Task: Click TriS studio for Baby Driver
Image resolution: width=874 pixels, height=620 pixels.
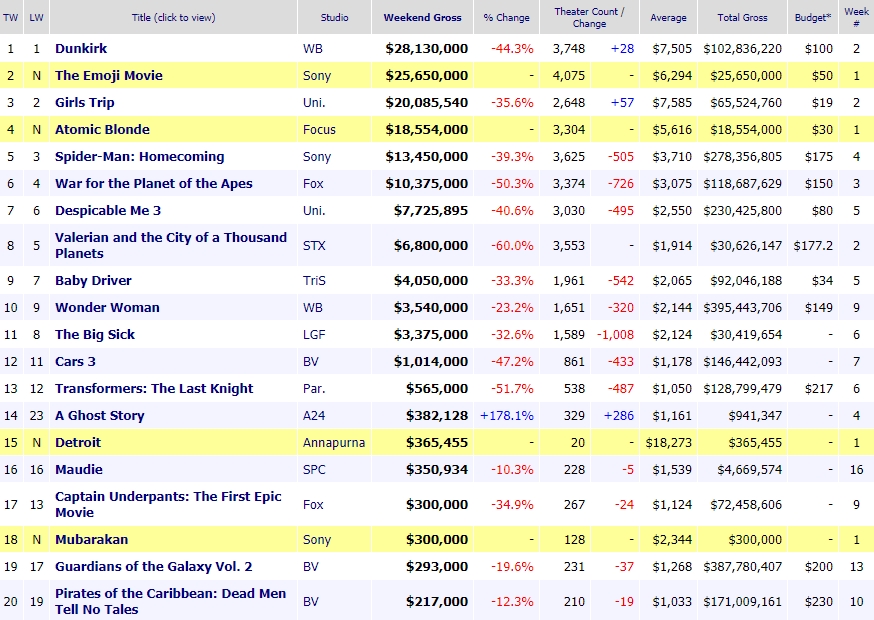Action: (x=314, y=280)
